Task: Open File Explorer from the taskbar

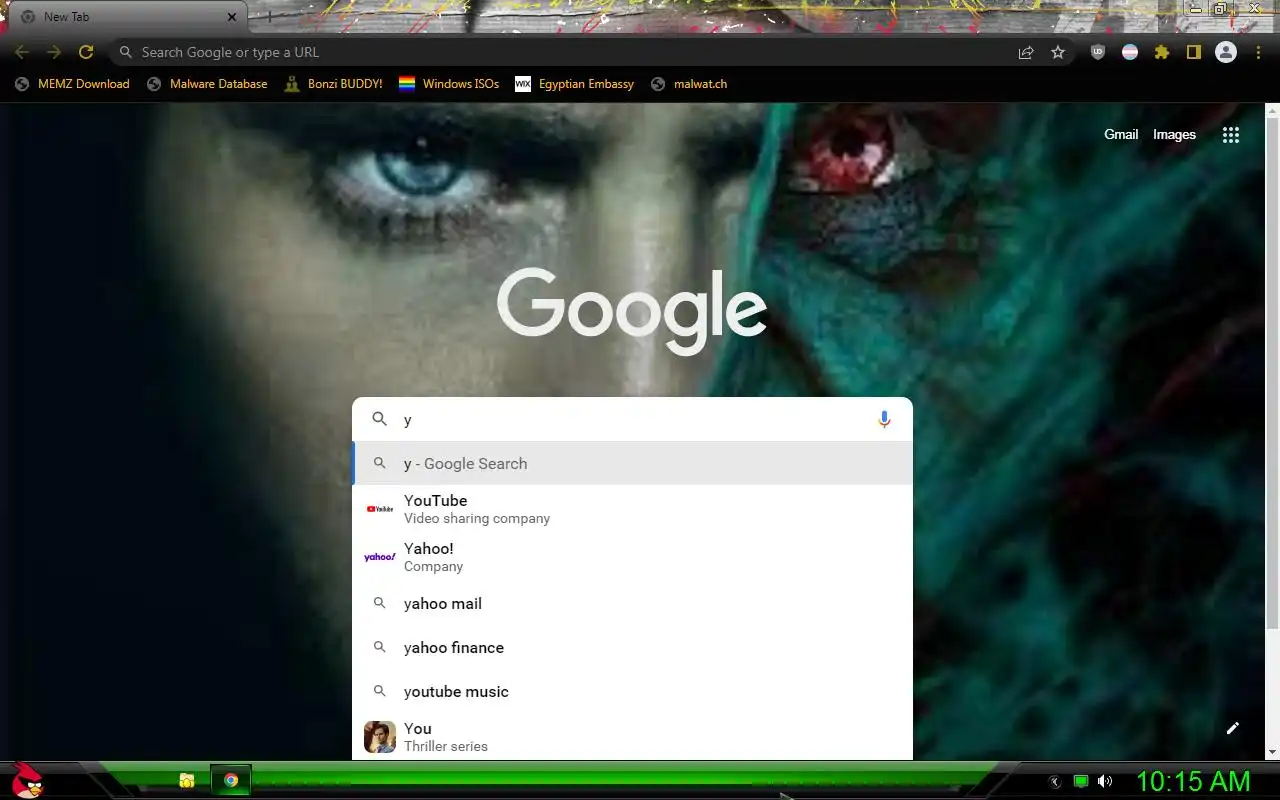Action: 187,781
